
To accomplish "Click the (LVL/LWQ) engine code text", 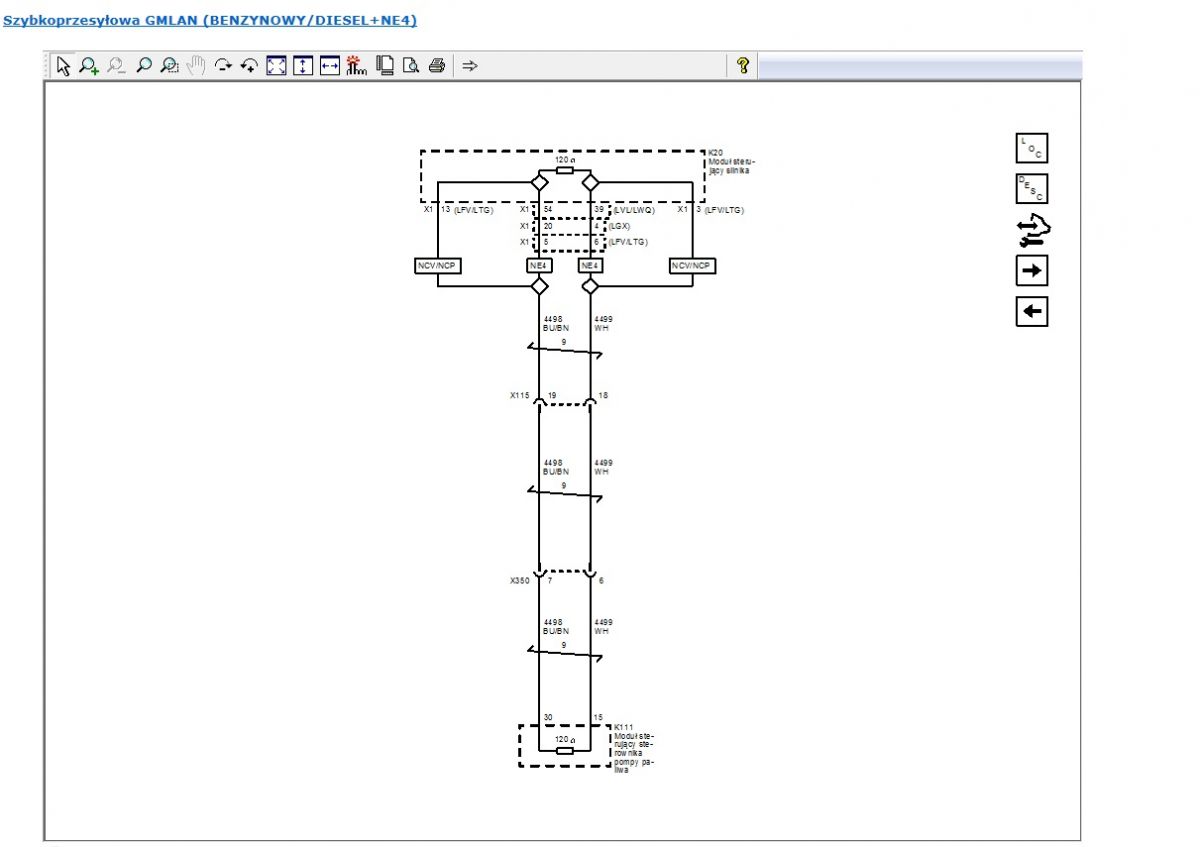I will point(634,210).
